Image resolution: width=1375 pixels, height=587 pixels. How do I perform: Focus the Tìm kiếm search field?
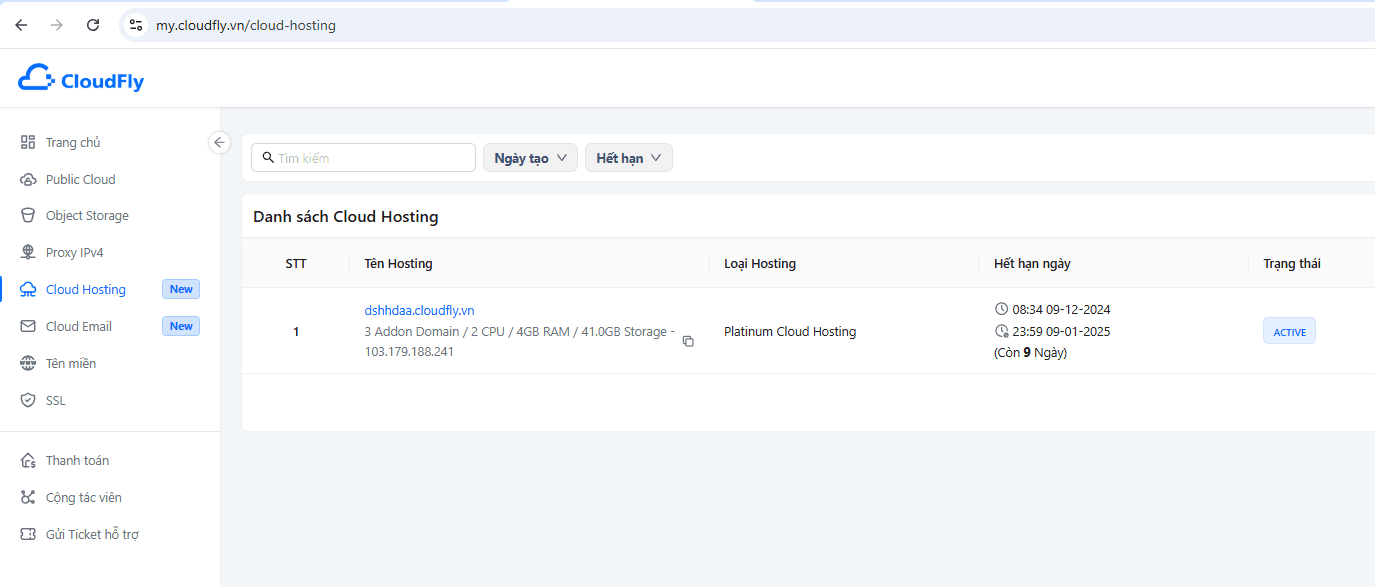coord(363,158)
